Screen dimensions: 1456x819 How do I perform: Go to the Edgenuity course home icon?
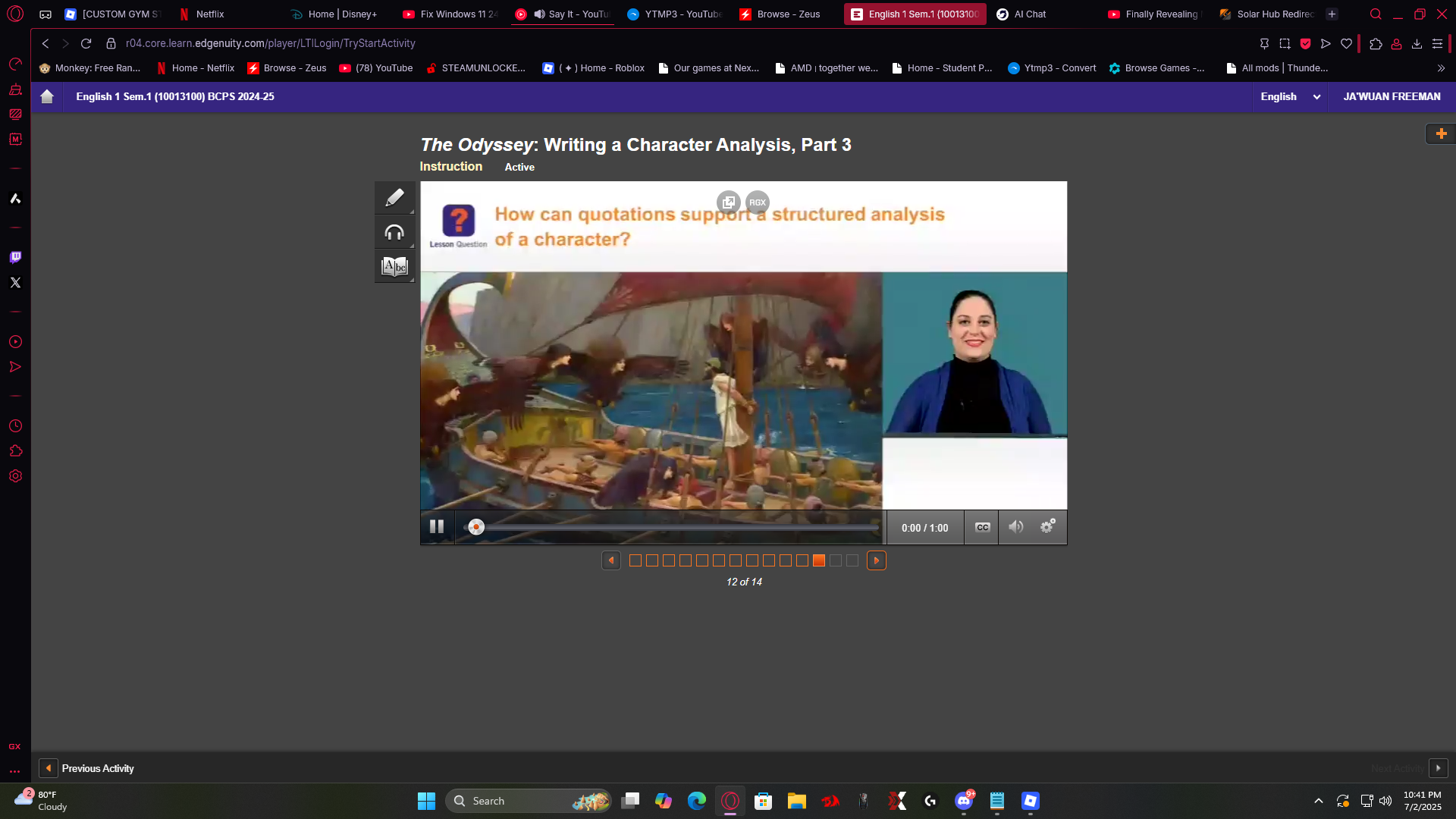tap(47, 96)
